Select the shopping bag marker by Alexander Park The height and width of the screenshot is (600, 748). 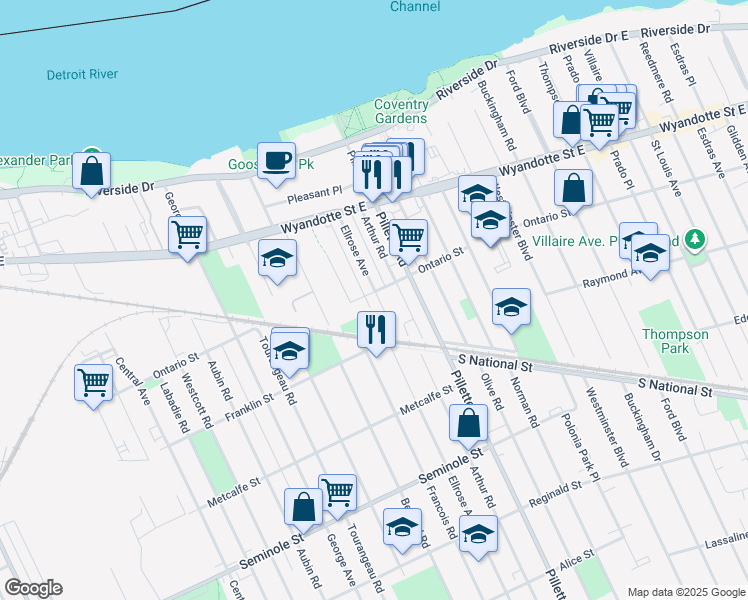coord(91,170)
